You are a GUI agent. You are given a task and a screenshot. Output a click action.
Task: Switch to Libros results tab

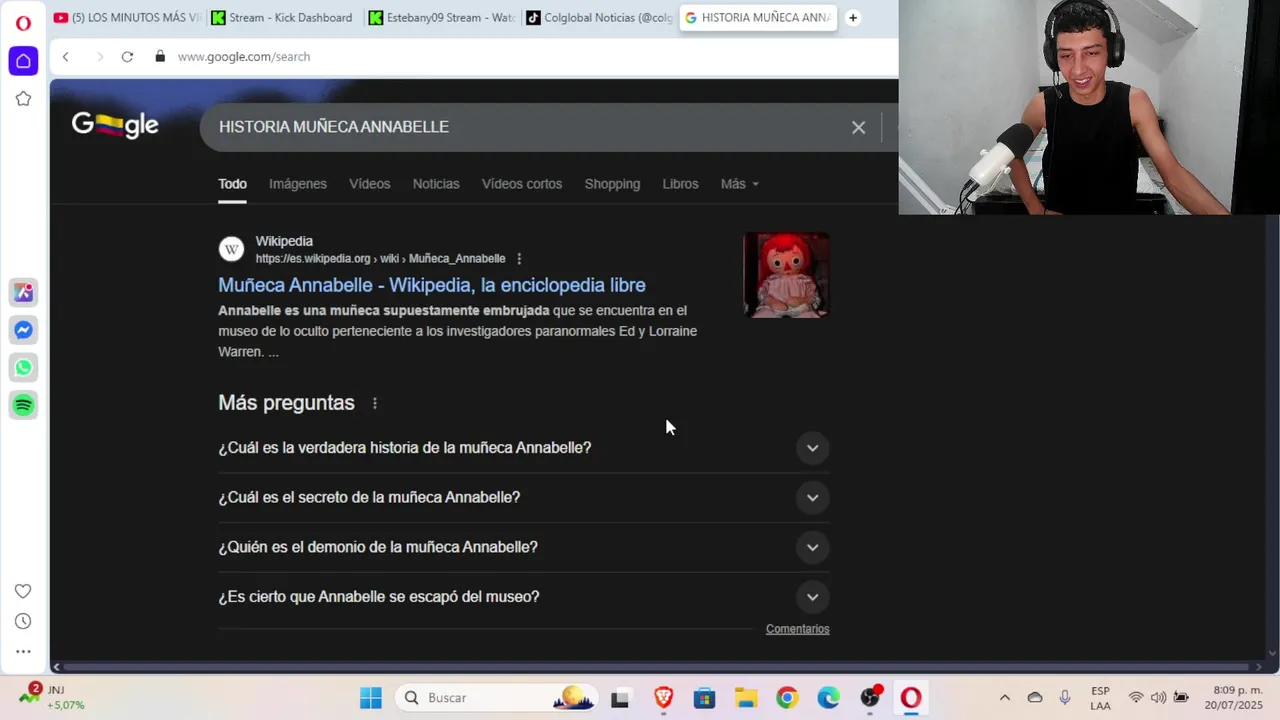tap(680, 184)
